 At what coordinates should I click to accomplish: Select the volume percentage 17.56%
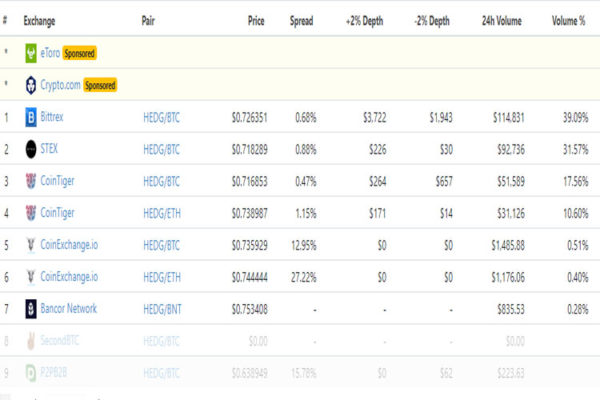576,181
